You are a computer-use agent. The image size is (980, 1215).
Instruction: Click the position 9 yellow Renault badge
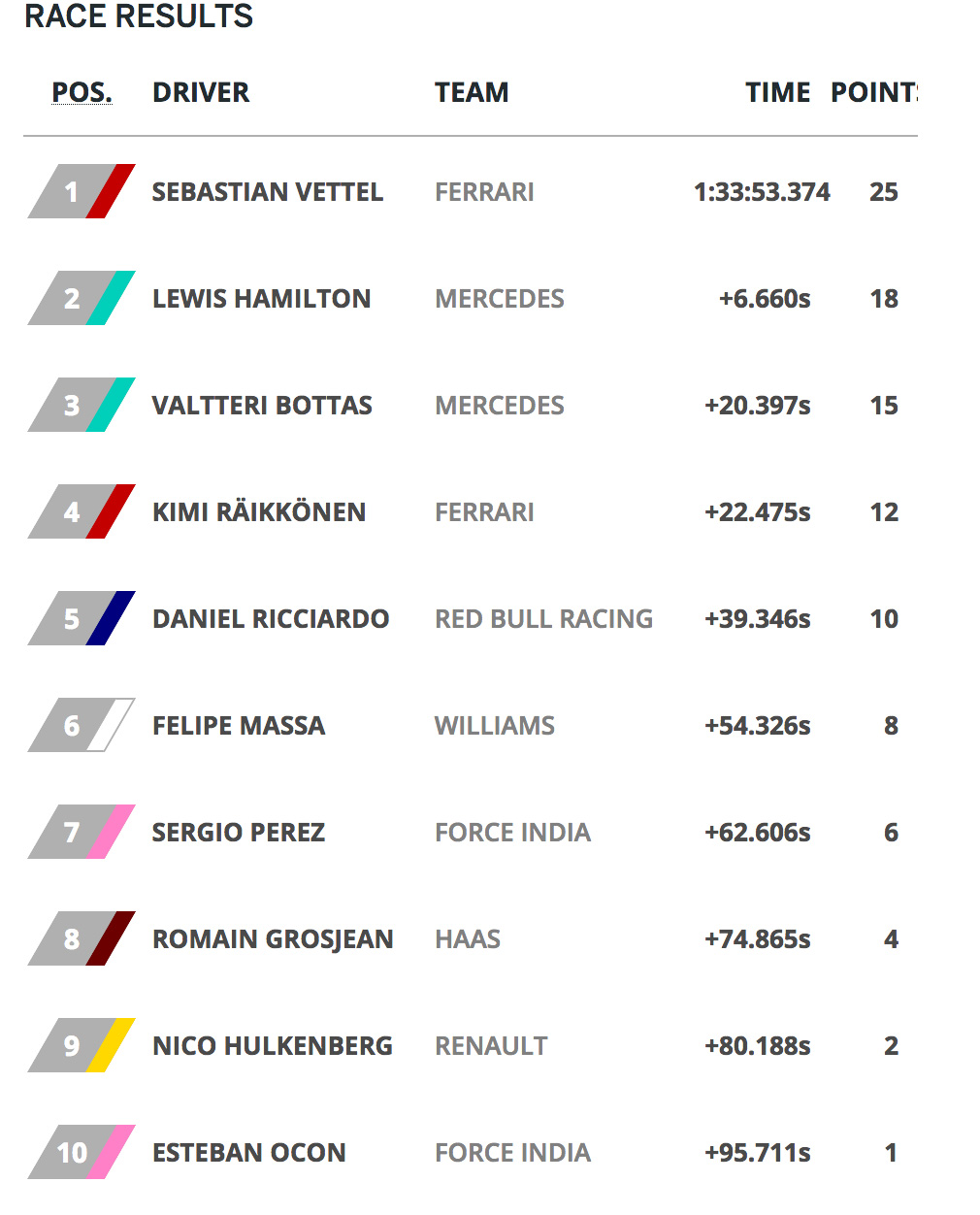82,1046
